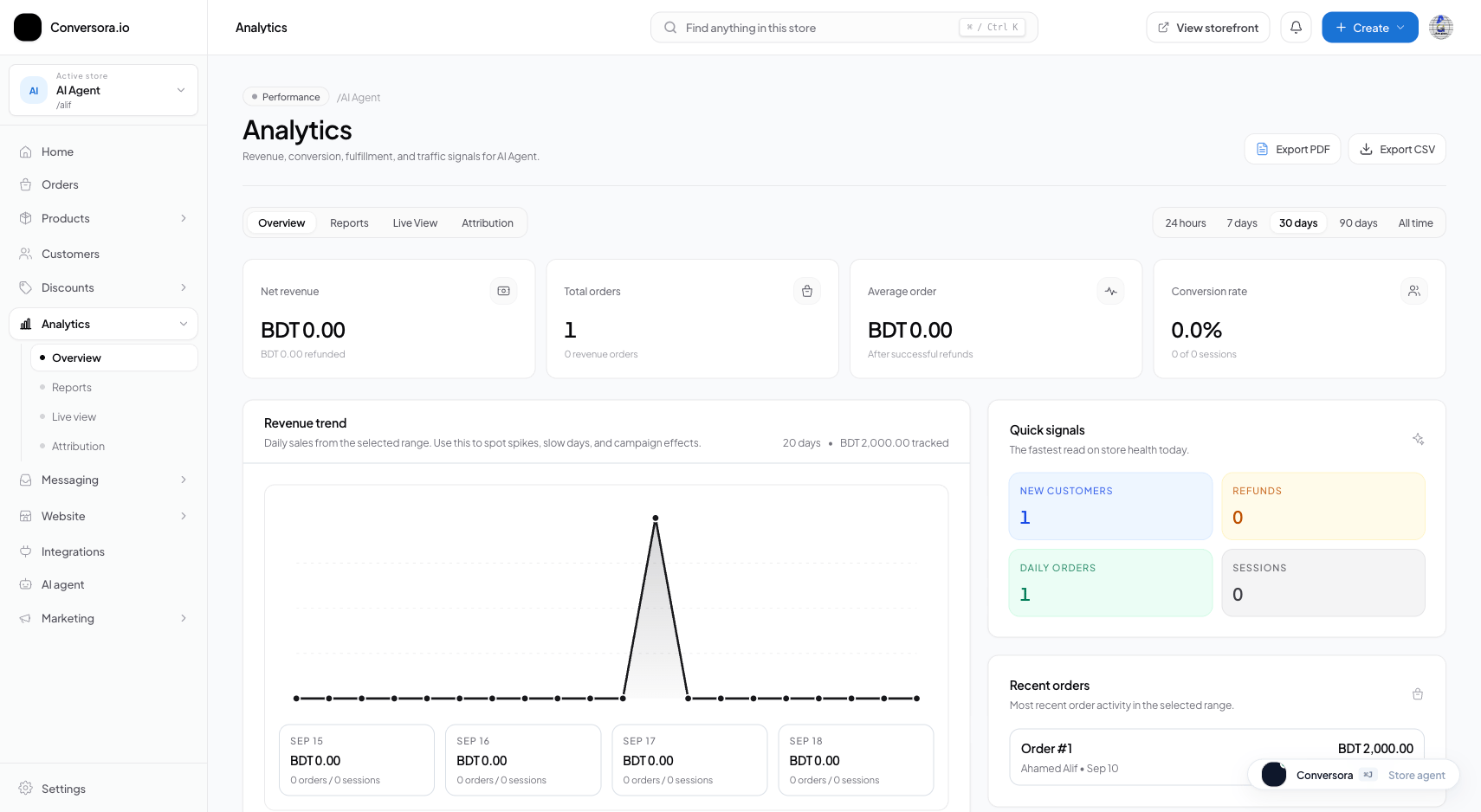Open Order #1 in Recent orders

[x=1217, y=757]
